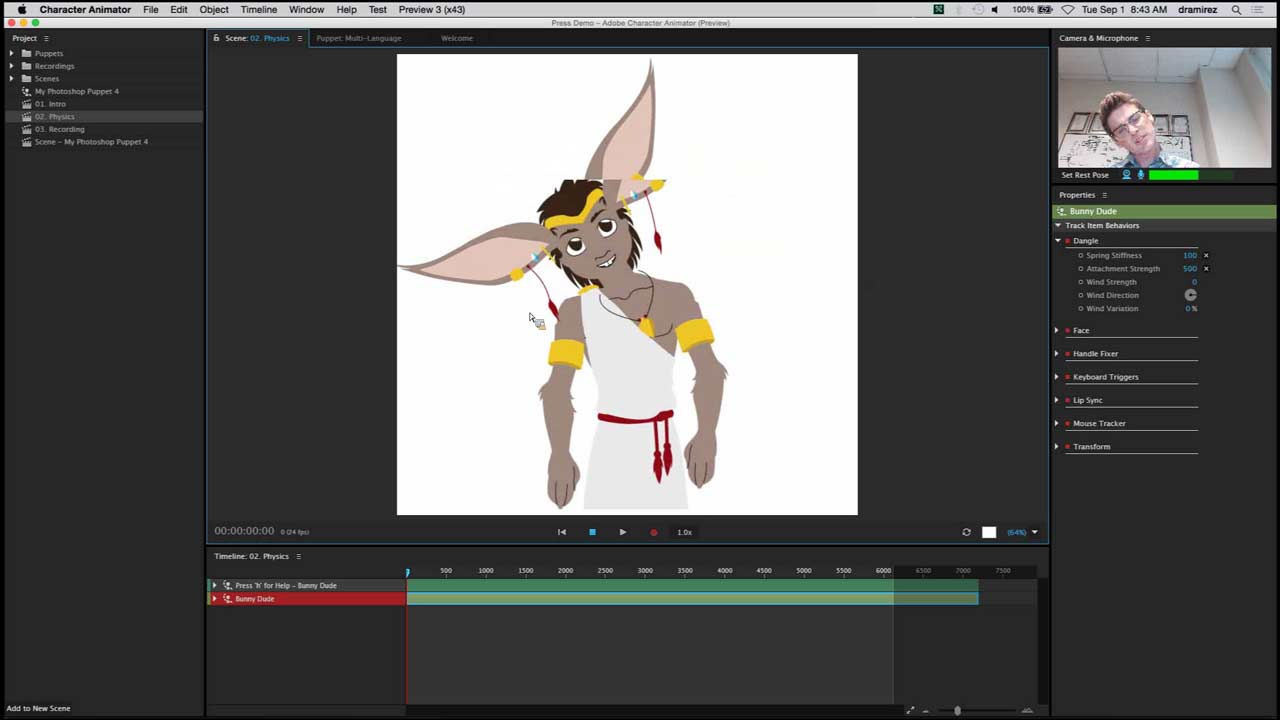Open the Project panel menu icon

tap(46, 38)
